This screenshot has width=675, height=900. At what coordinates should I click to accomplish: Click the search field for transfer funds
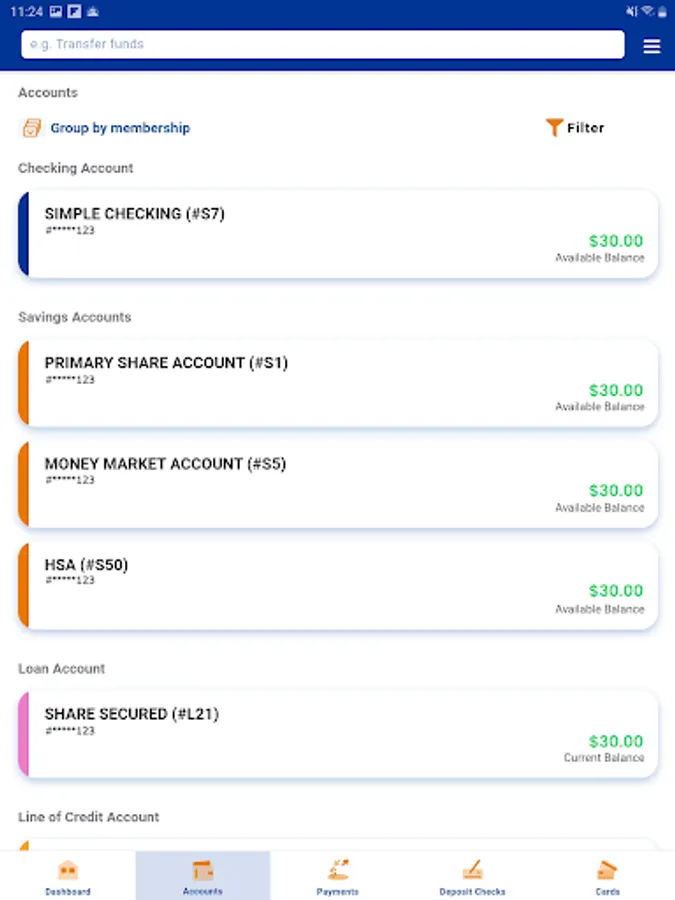point(323,44)
